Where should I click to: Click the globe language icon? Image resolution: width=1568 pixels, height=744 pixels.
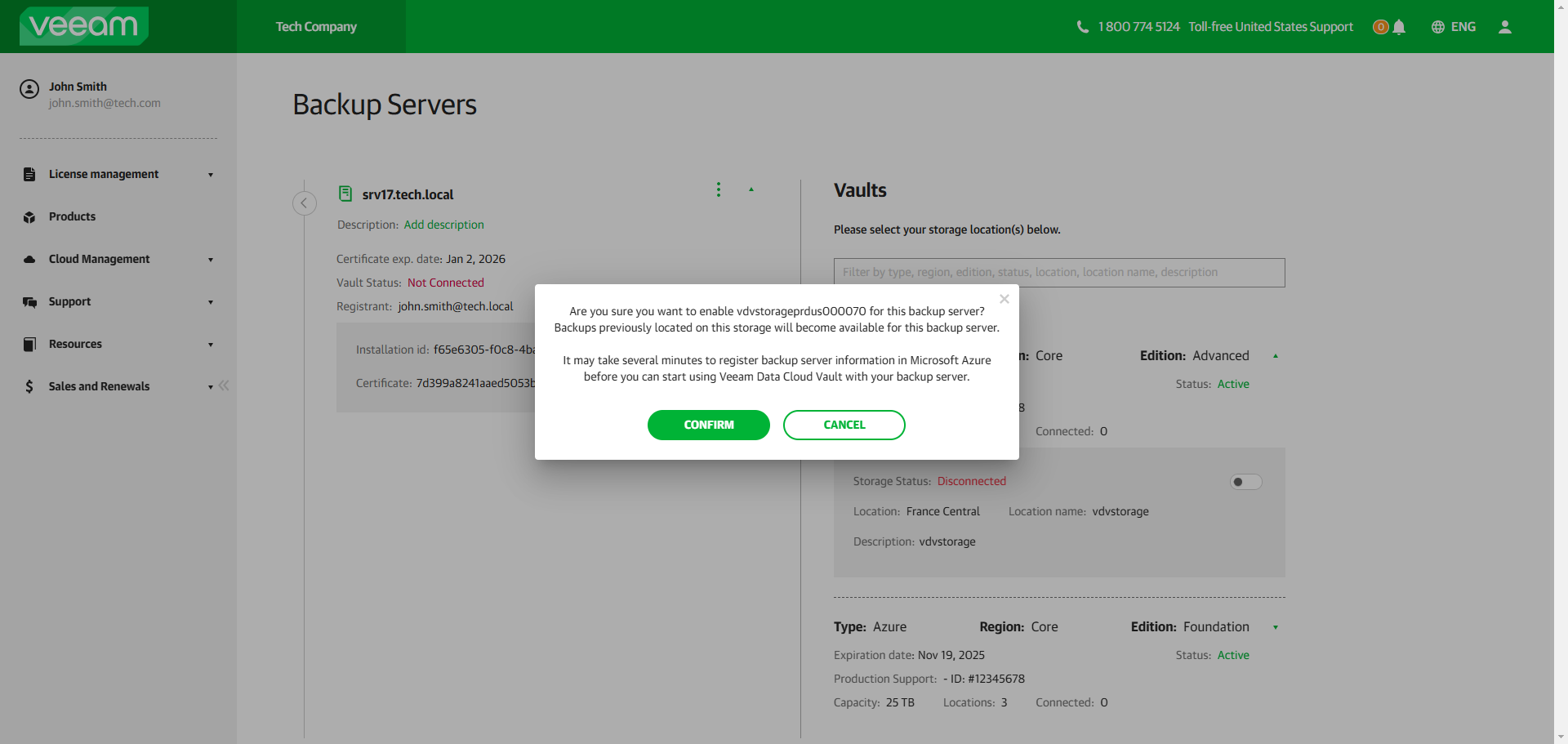click(x=1438, y=27)
